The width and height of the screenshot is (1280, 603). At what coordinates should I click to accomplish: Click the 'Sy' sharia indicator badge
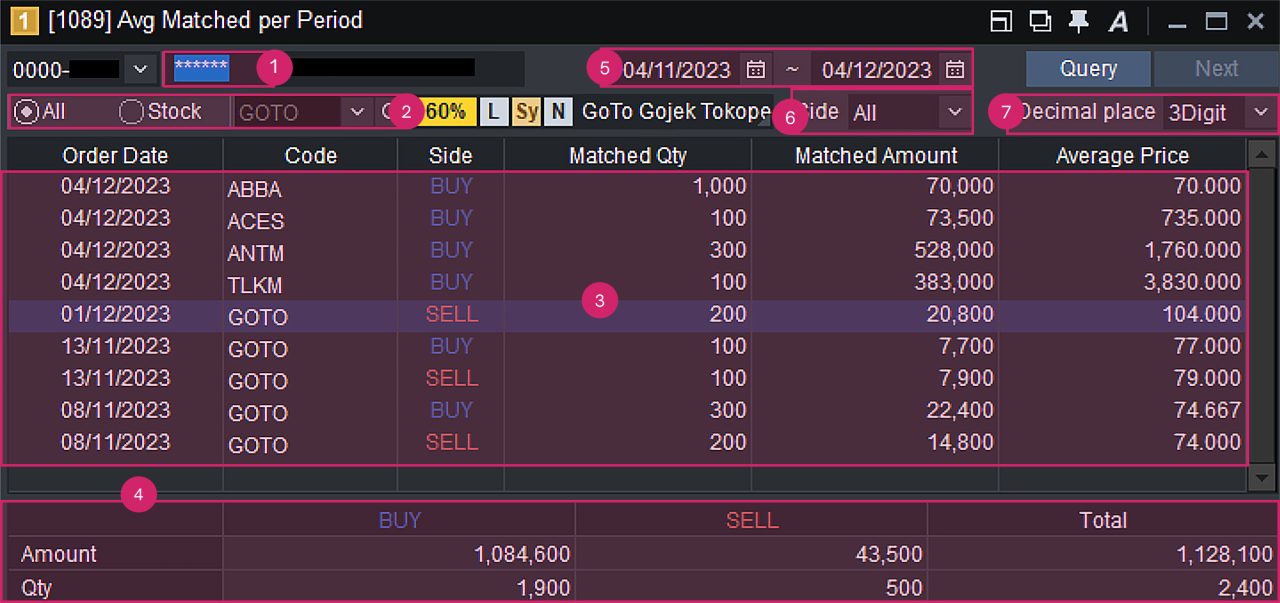pos(527,112)
